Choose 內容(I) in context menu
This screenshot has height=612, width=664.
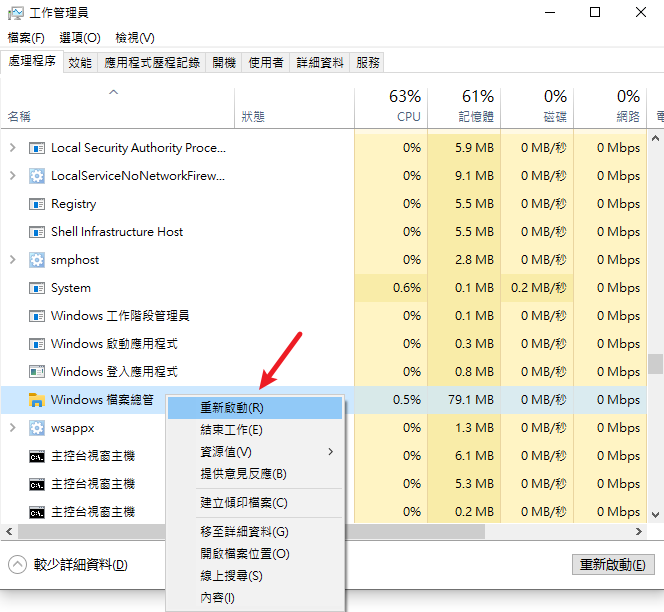[x=255, y=598]
